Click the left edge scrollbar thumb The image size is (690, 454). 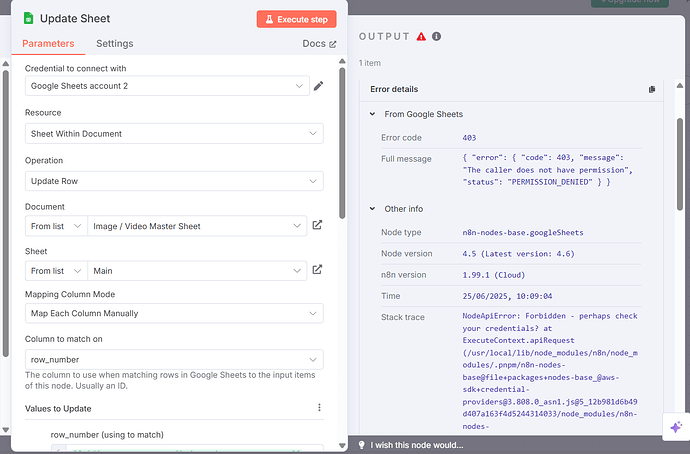tap(6, 213)
